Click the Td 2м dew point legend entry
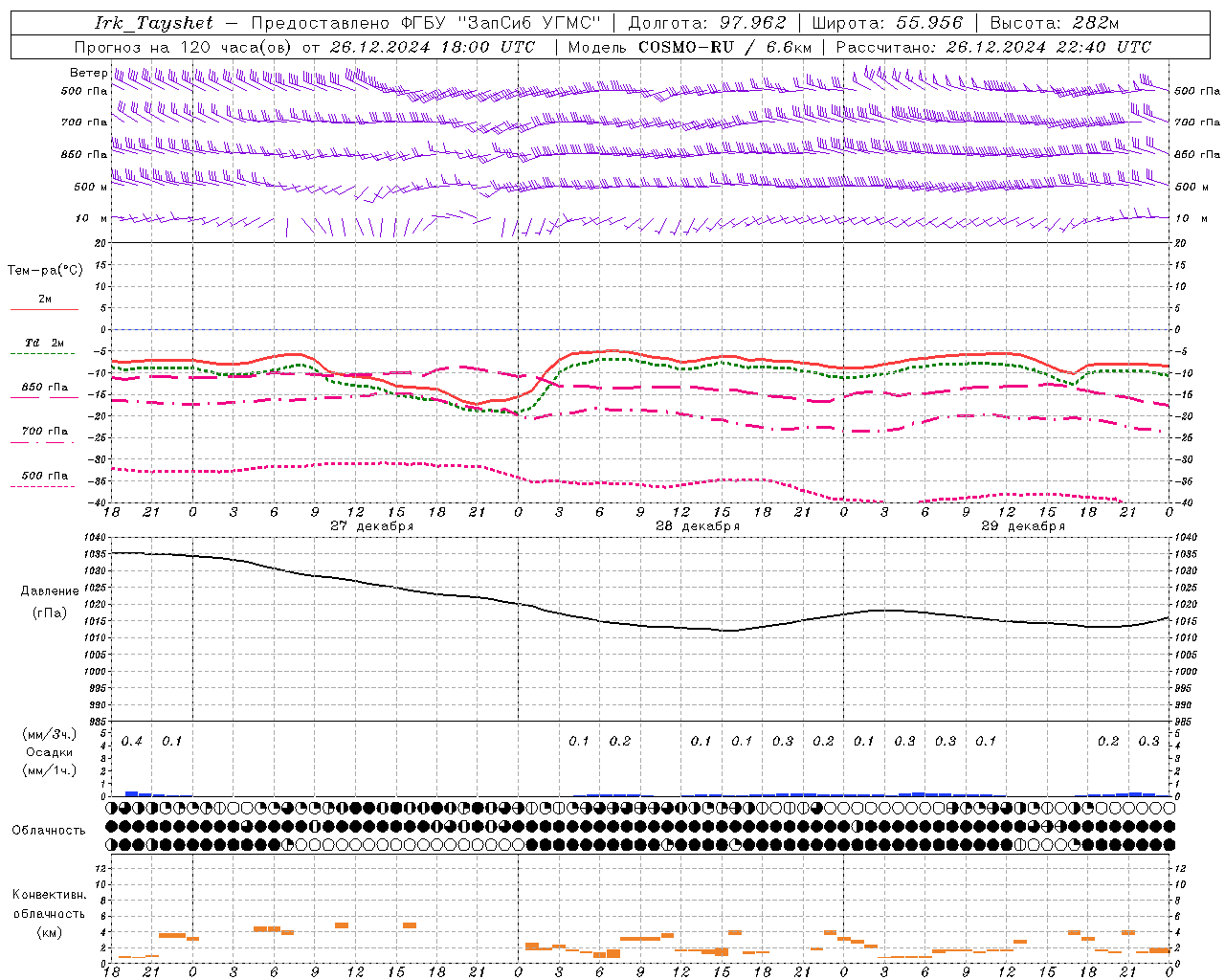The image size is (1225, 980). (x=44, y=343)
